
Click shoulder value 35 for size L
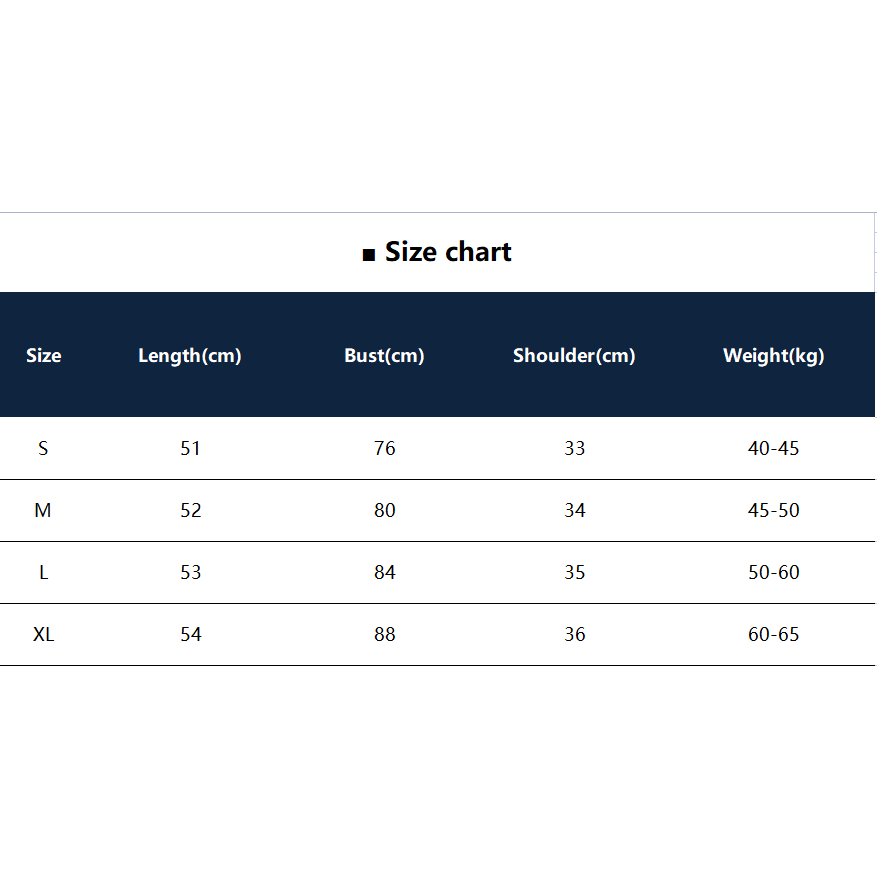point(574,572)
